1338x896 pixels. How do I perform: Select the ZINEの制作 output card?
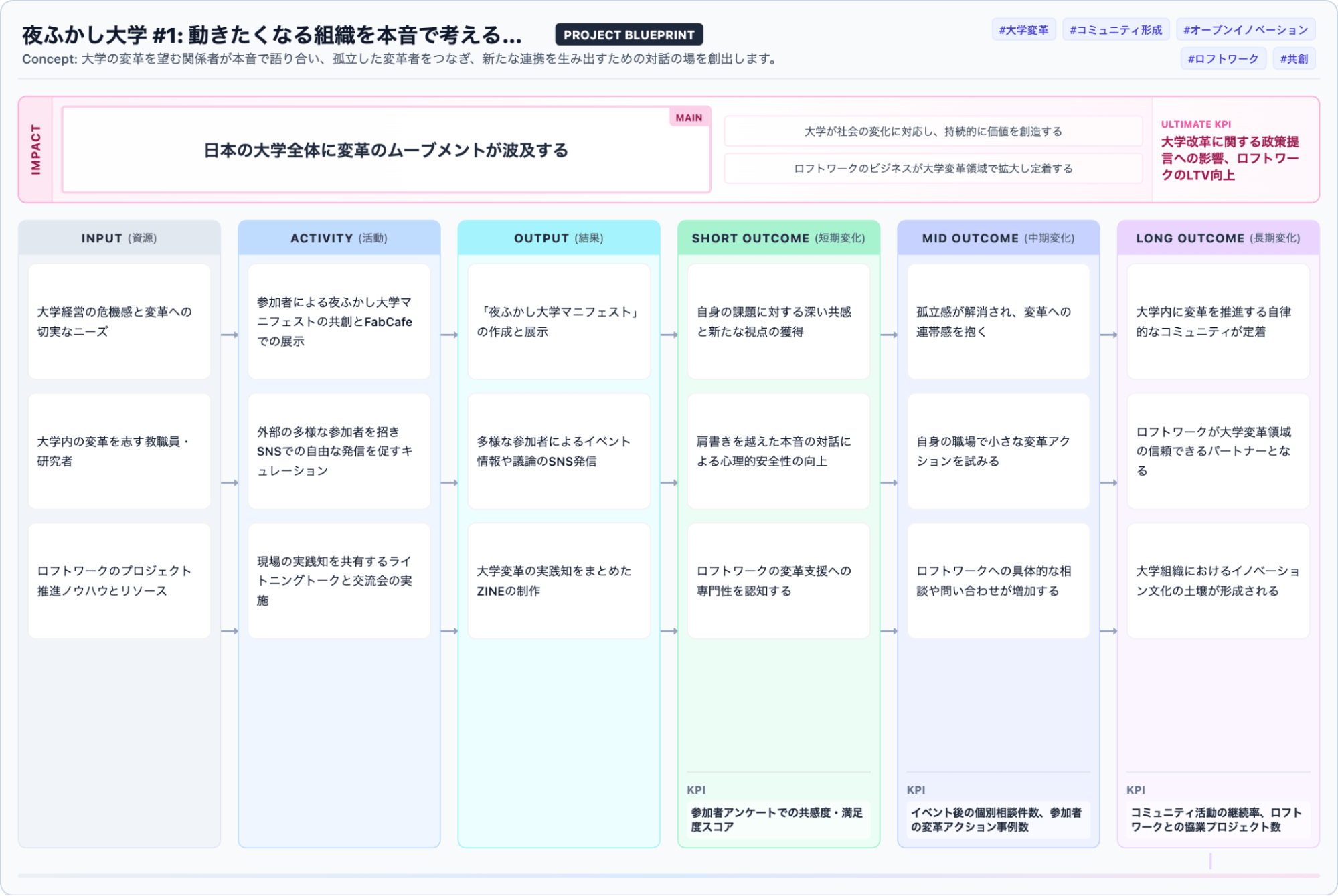559,581
